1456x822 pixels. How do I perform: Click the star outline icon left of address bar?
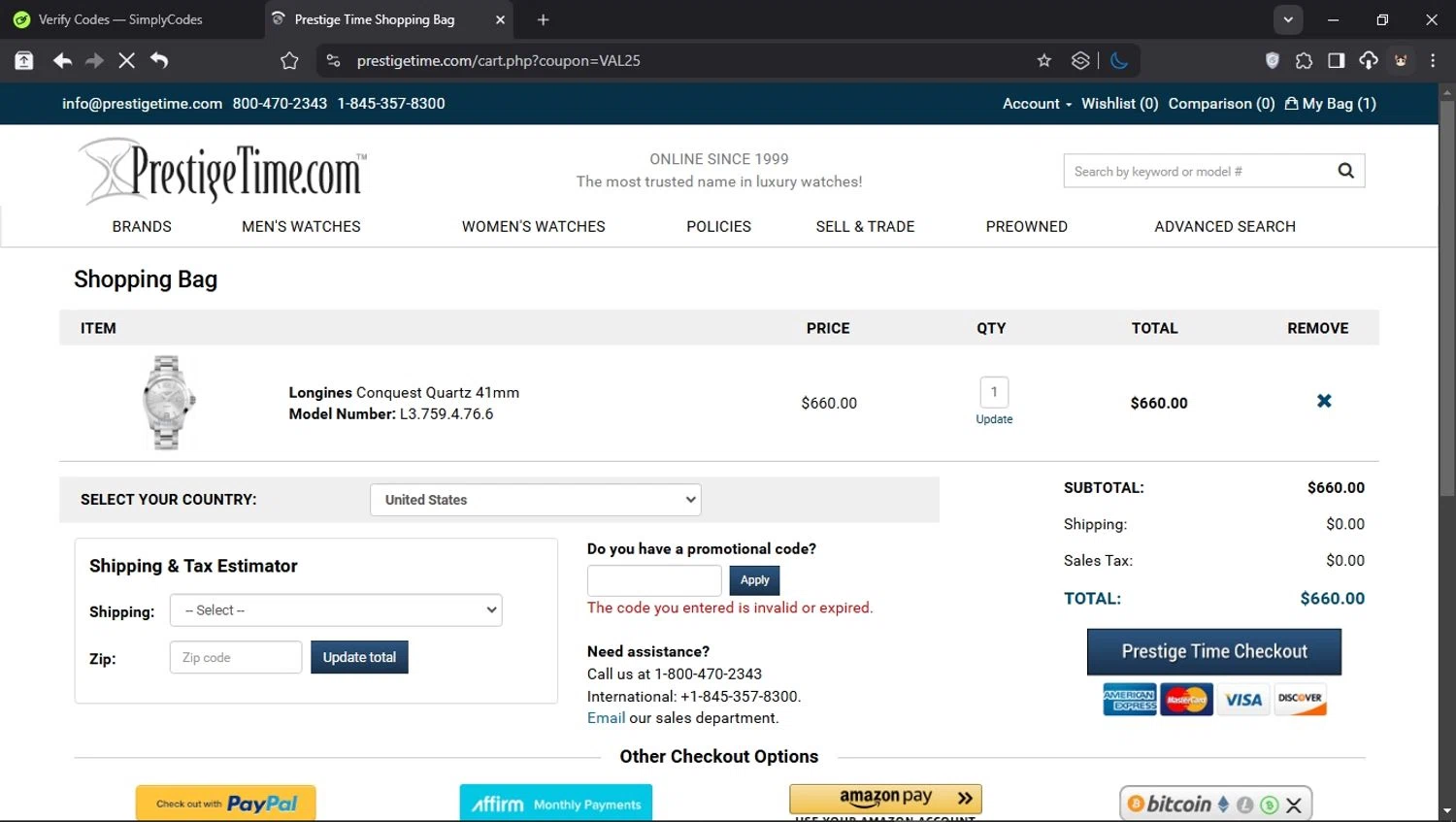tap(289, 60)
